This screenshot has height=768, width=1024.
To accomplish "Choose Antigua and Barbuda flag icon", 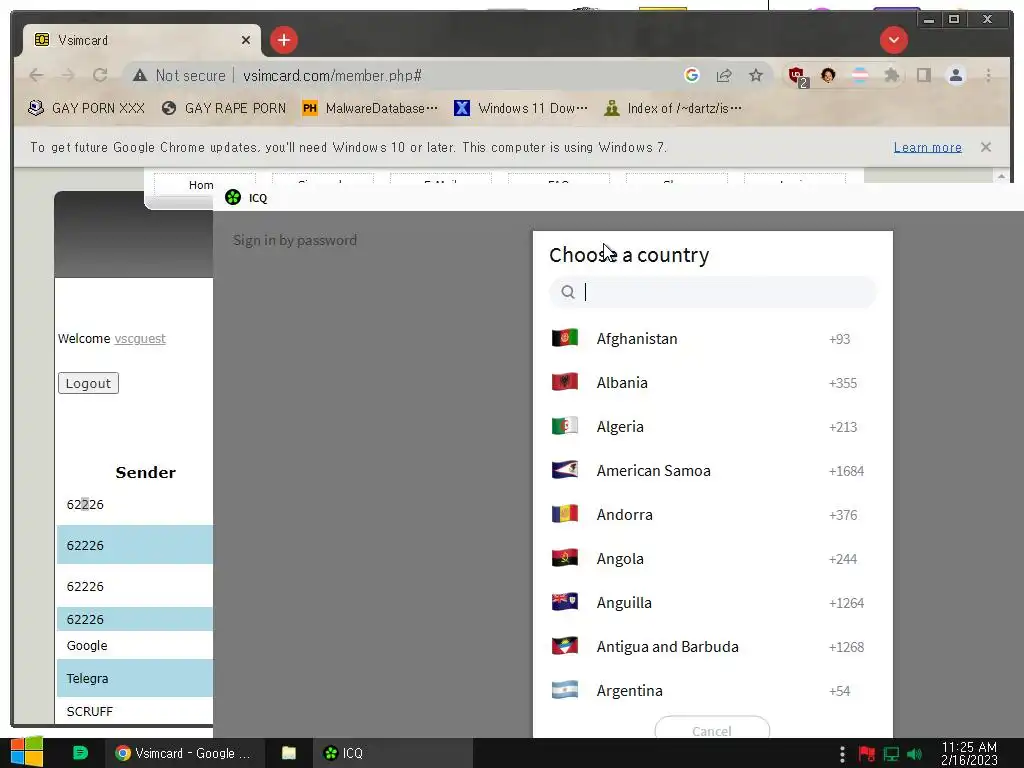I will tap(565, 647).
